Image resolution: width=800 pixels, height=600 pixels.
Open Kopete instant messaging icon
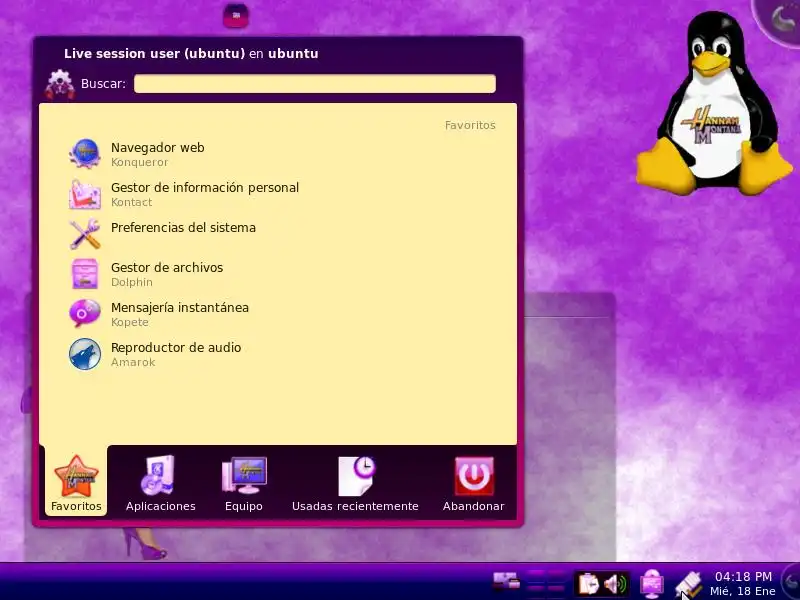(x=85, y=313)
